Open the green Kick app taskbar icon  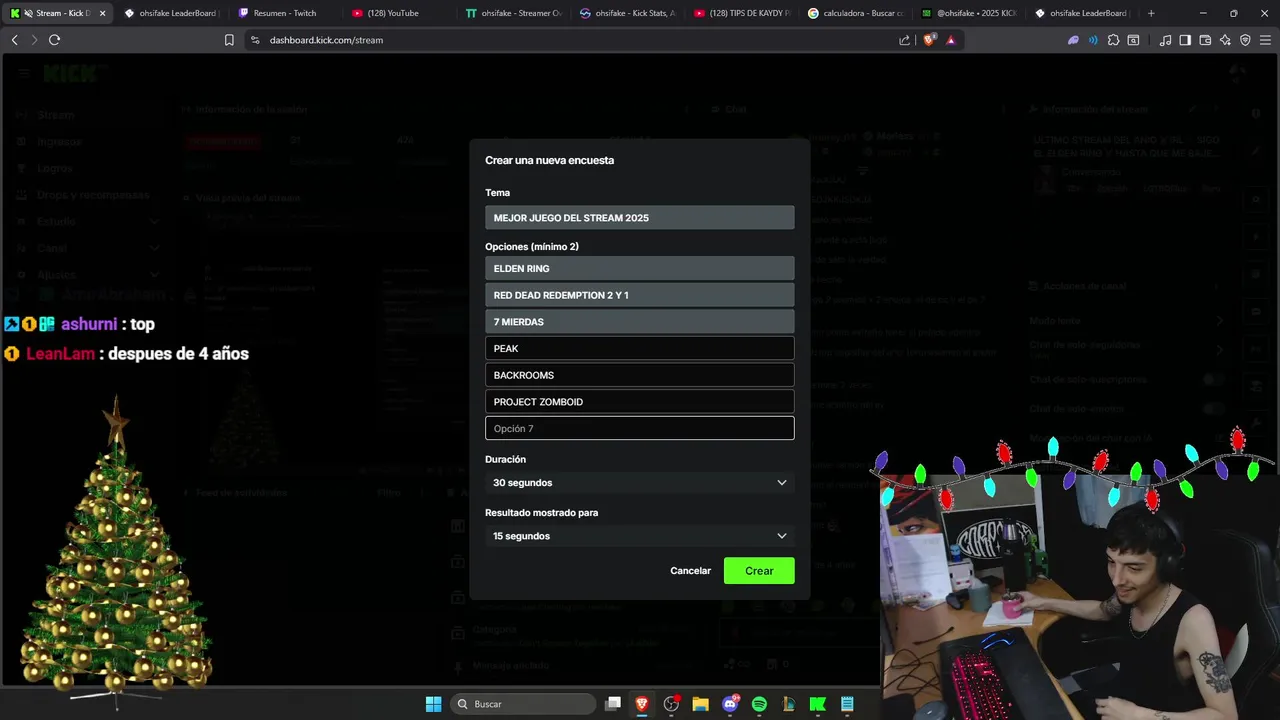pyautogui.click(x=817, y=704)
